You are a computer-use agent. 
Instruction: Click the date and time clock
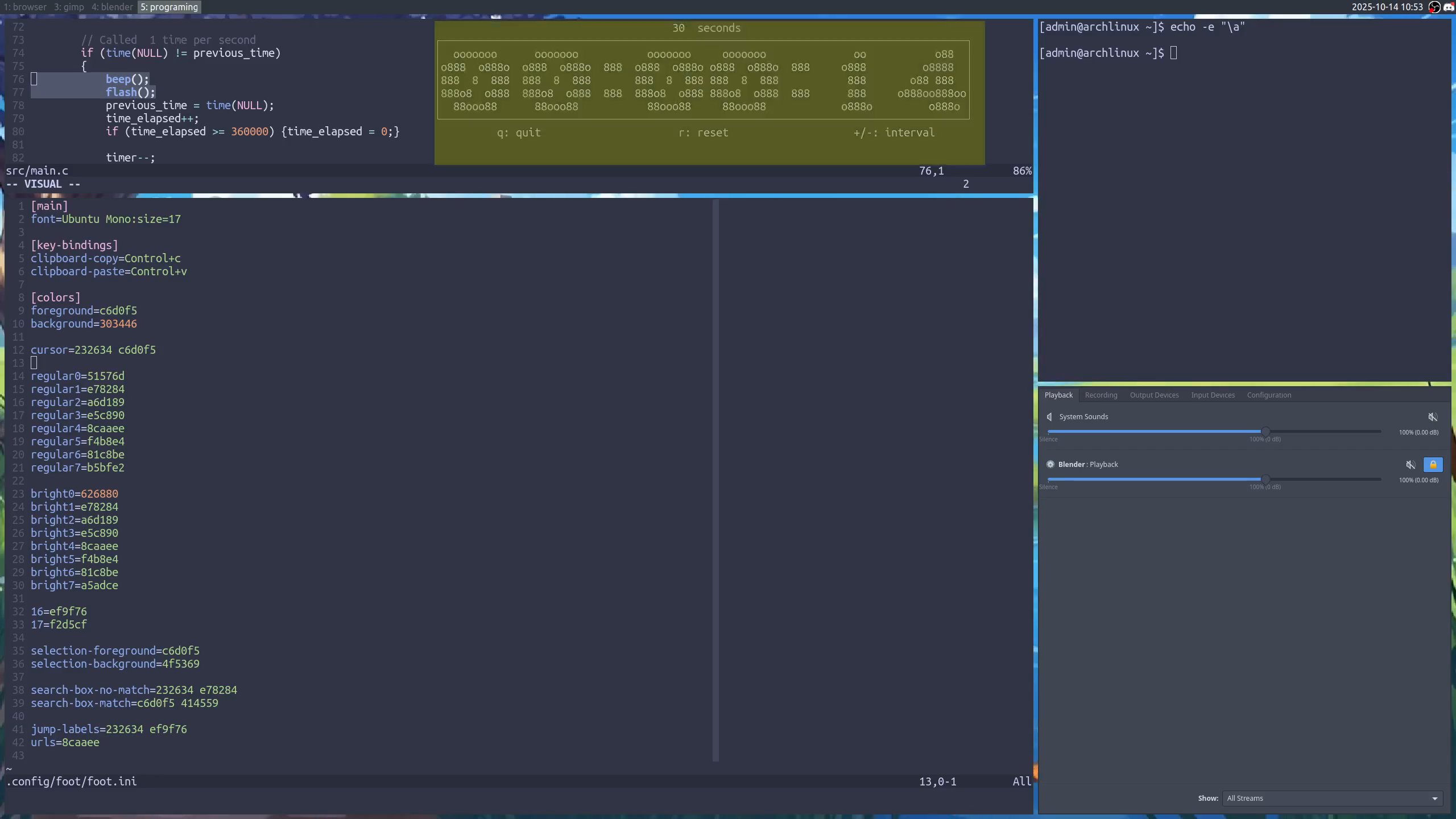coord(1387,7)
